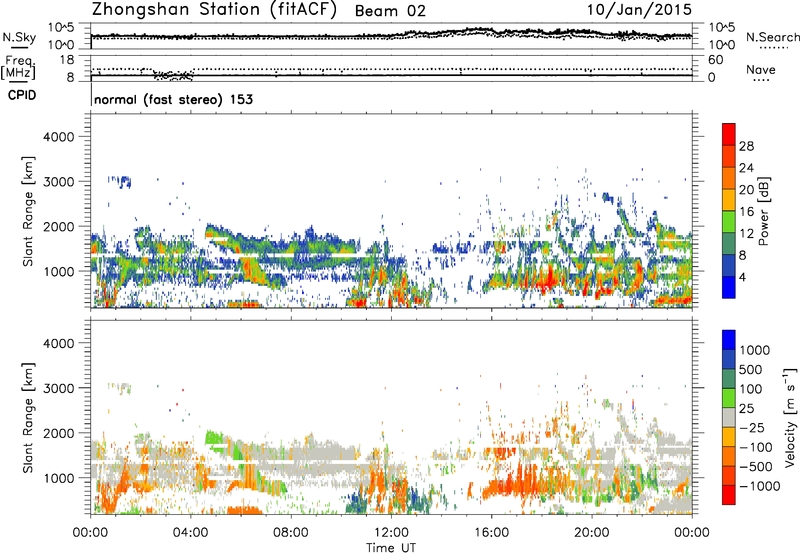Select the "60" Nave axis tick
This screenshot has height=554, width=800.
(x=715, y=60)
